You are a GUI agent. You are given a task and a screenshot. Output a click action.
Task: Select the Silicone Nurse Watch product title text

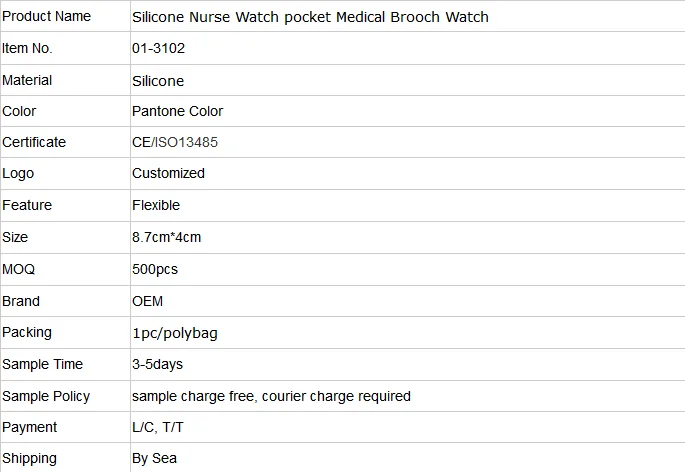pyautogui.click(x=310, y=17)
